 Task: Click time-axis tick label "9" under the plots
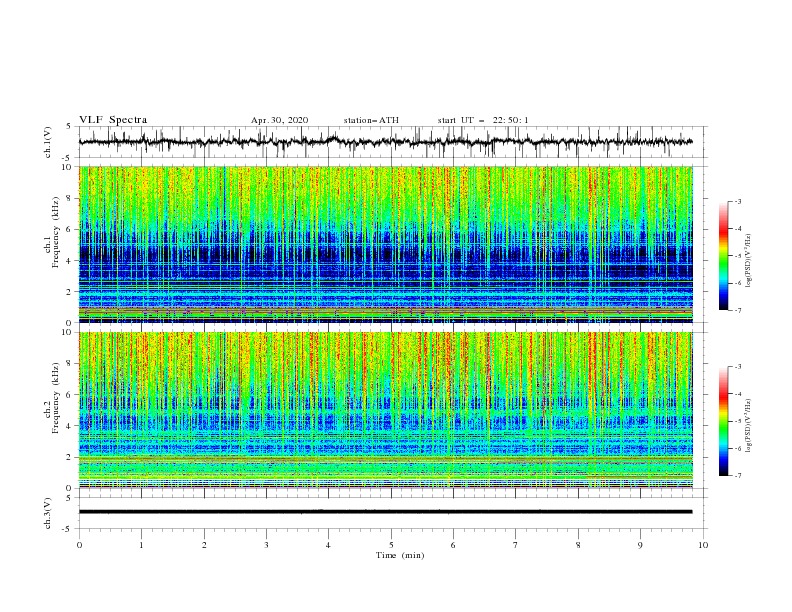pos(640,545)
